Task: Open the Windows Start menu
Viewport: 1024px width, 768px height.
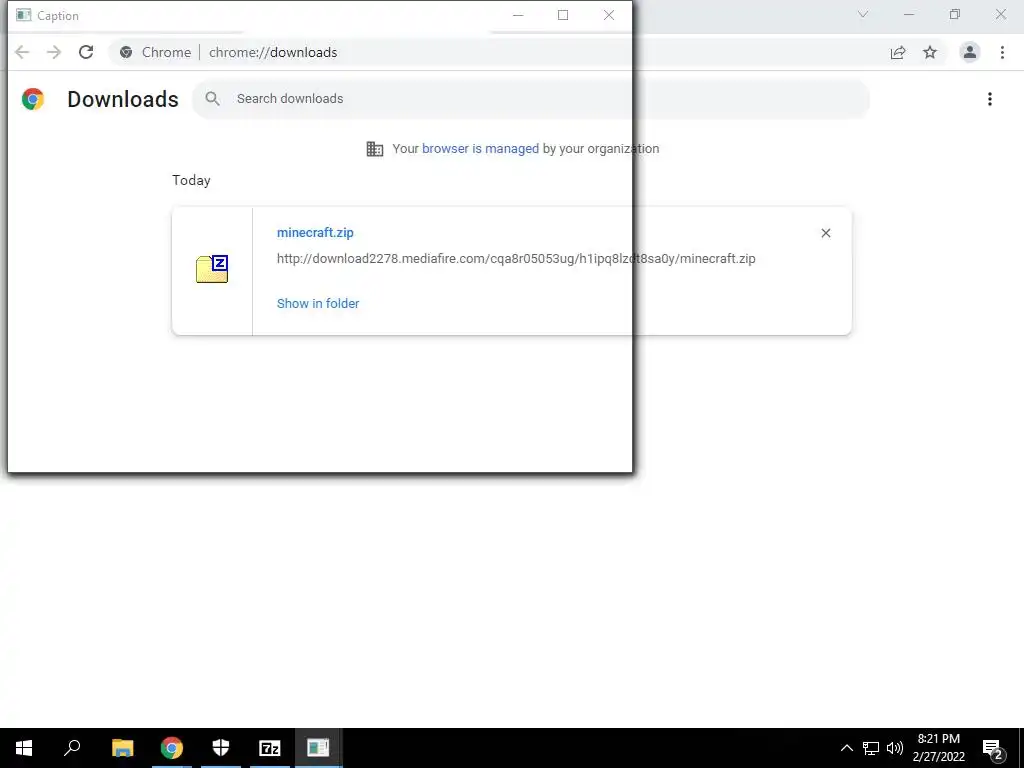Action: tap(24, 748)
